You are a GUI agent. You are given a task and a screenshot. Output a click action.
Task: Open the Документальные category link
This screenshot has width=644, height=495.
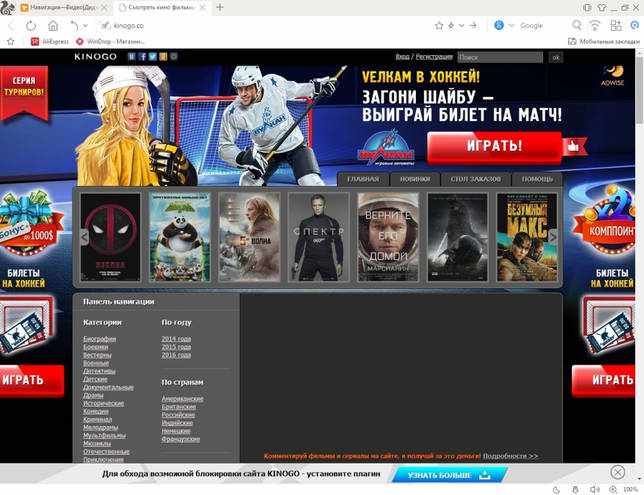(108, 387)
